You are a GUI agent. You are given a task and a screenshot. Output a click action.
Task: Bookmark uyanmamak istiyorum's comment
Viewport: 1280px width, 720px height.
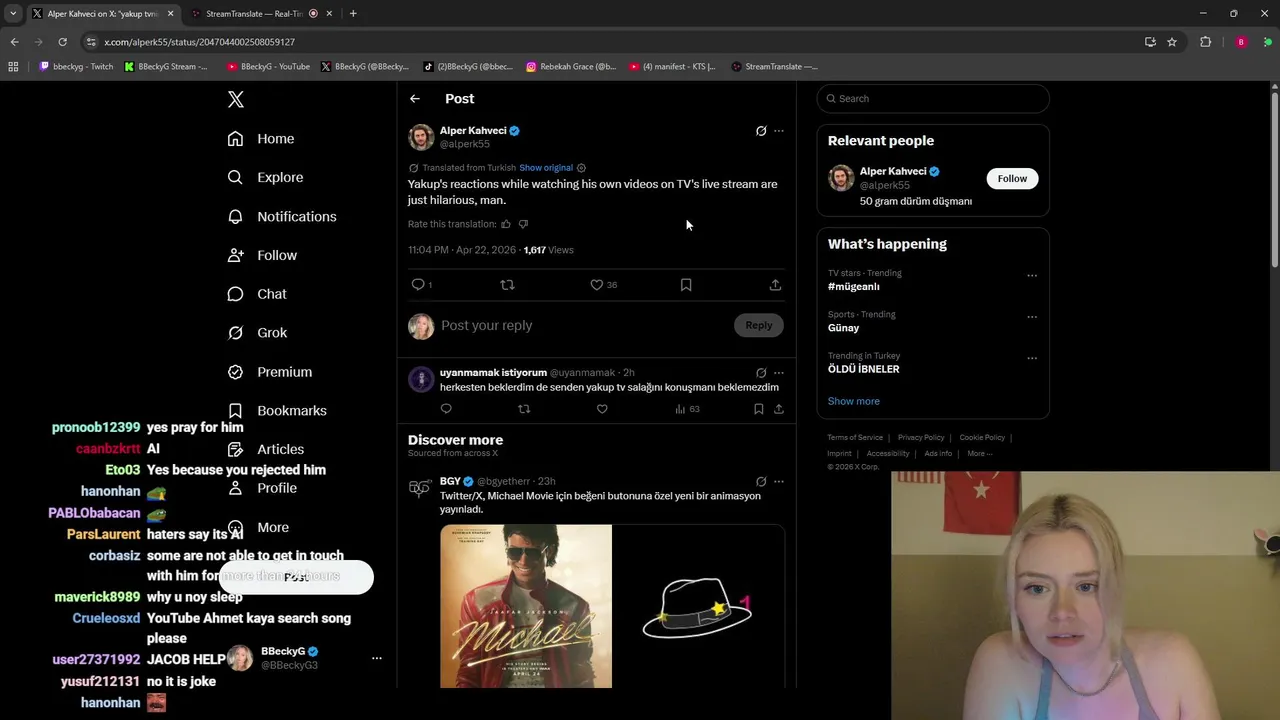point(759,409)
